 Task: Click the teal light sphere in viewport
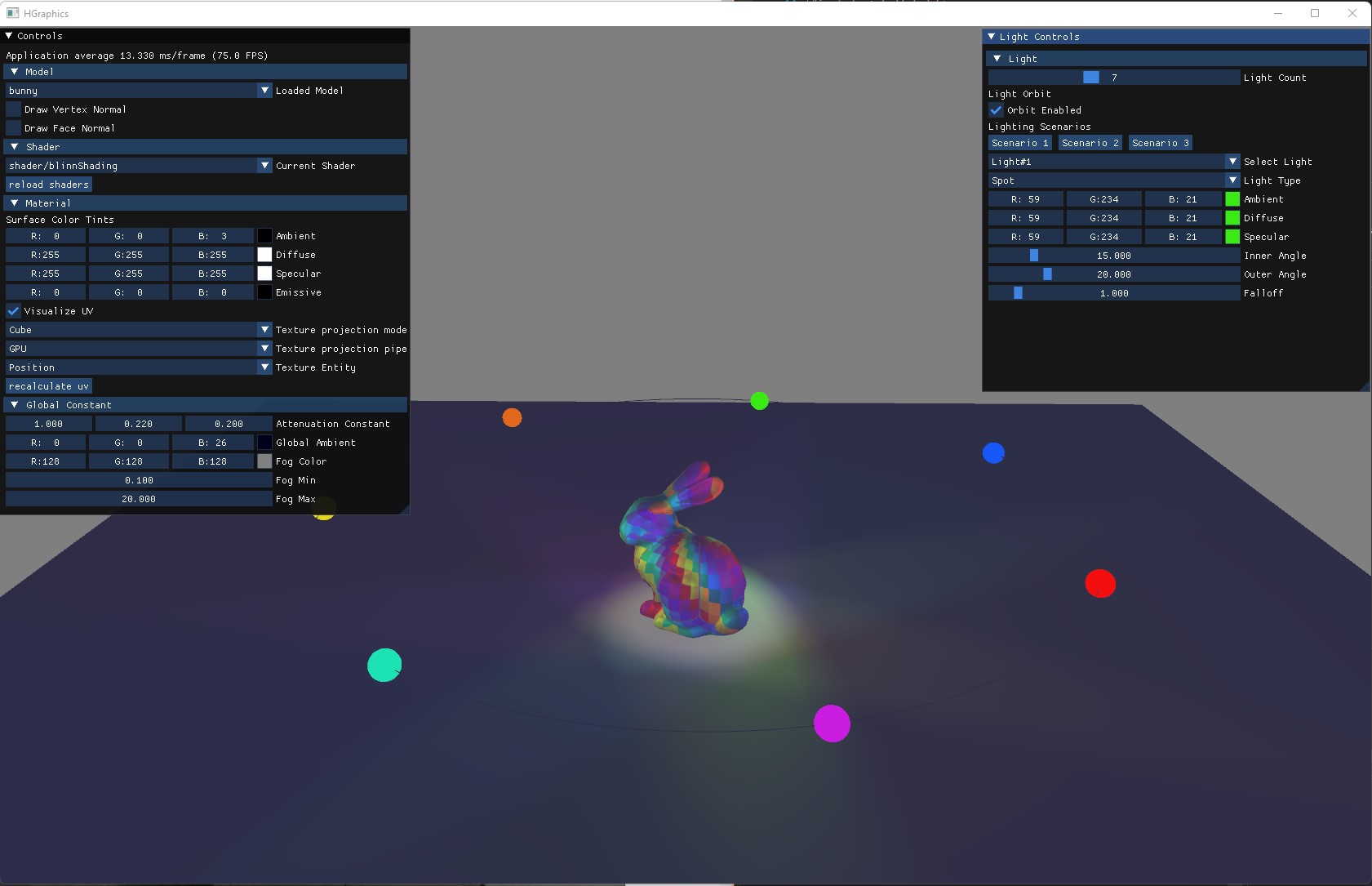point(384,665)
